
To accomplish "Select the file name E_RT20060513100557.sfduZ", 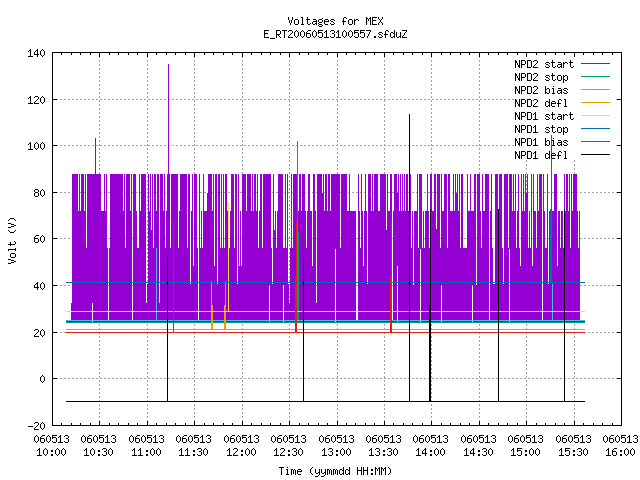I will [335, 34].
